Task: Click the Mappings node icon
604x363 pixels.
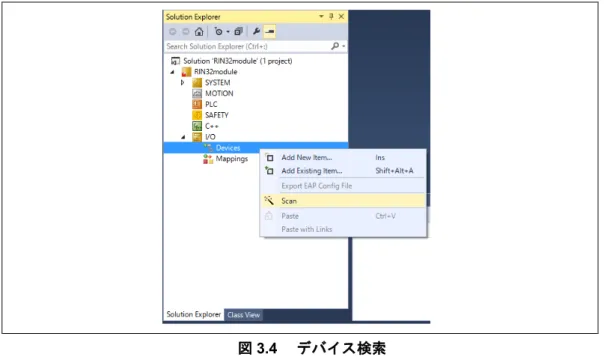Action: 208,159
